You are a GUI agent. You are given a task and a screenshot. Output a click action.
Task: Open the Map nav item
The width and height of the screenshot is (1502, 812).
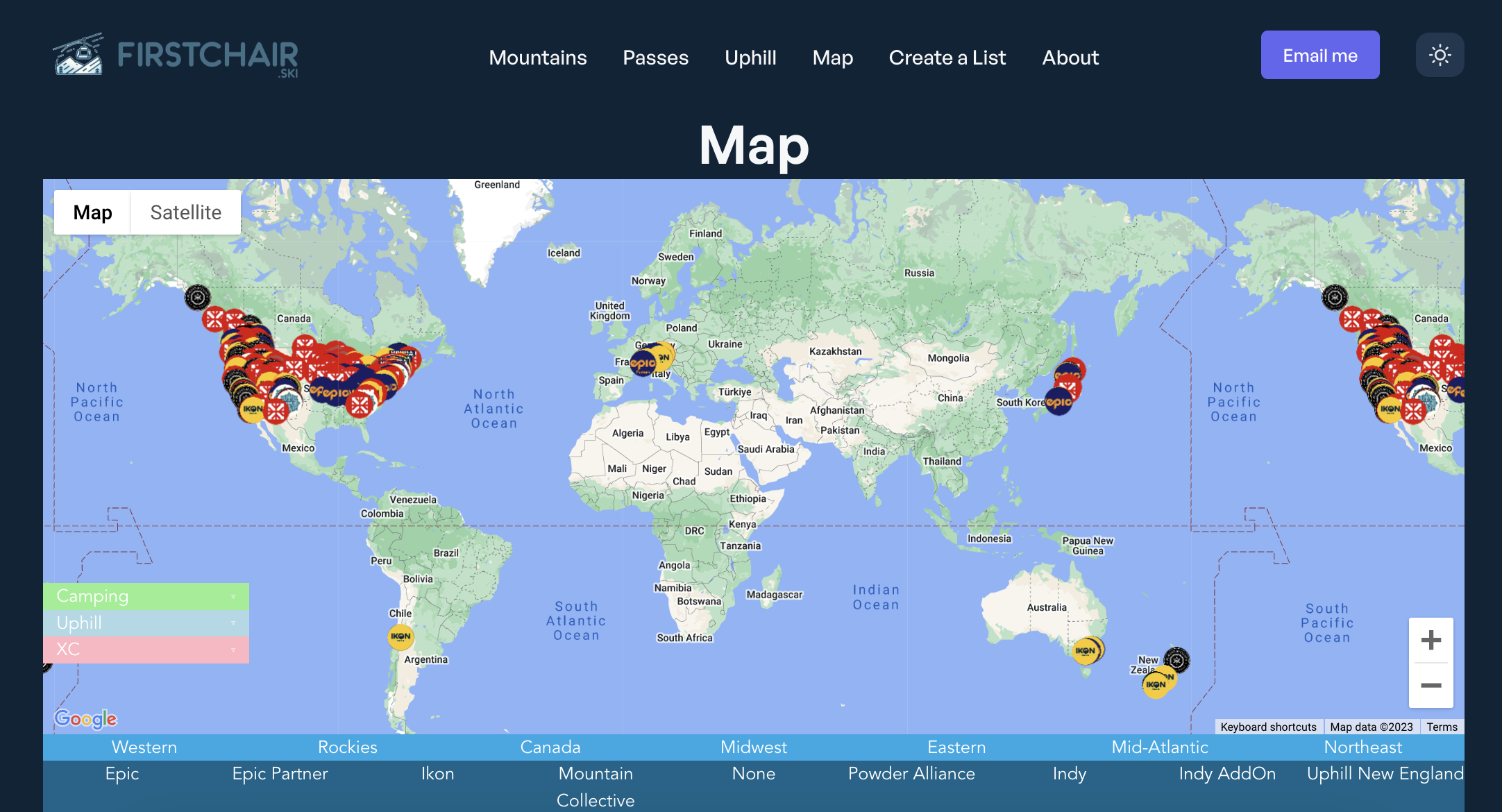[833, 58]
